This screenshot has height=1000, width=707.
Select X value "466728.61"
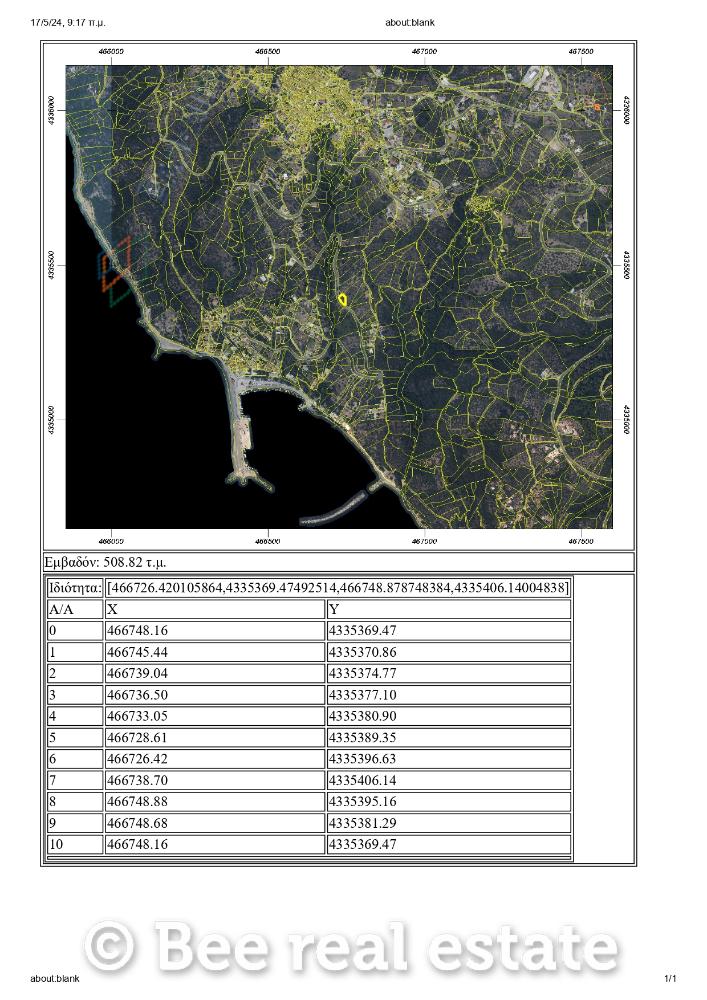click(x=138, y=737)
